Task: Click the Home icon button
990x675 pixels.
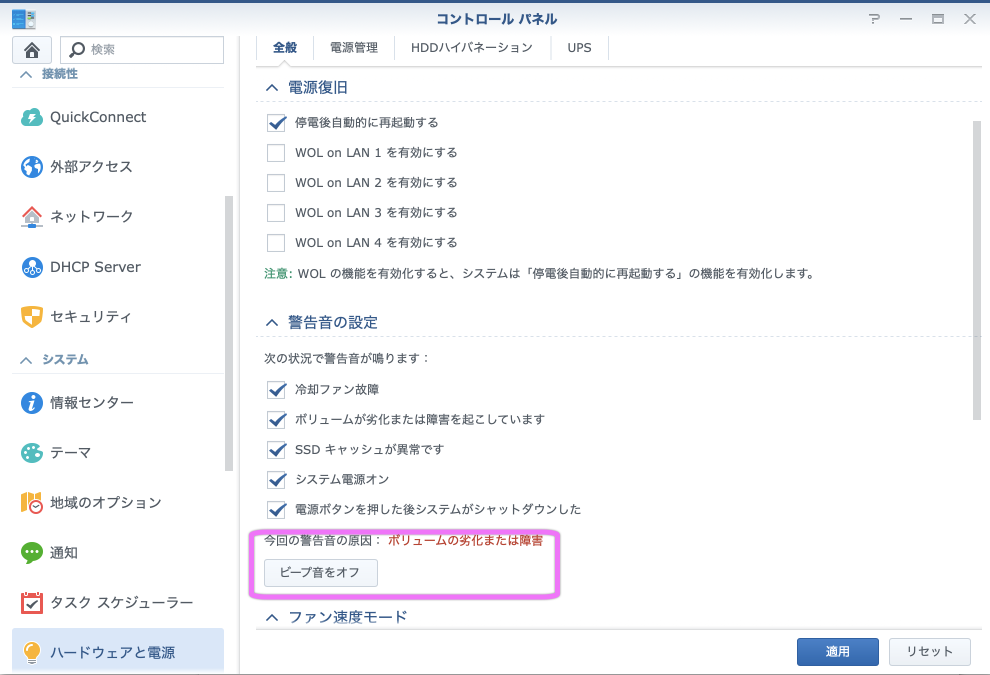Action: (31, 50)
